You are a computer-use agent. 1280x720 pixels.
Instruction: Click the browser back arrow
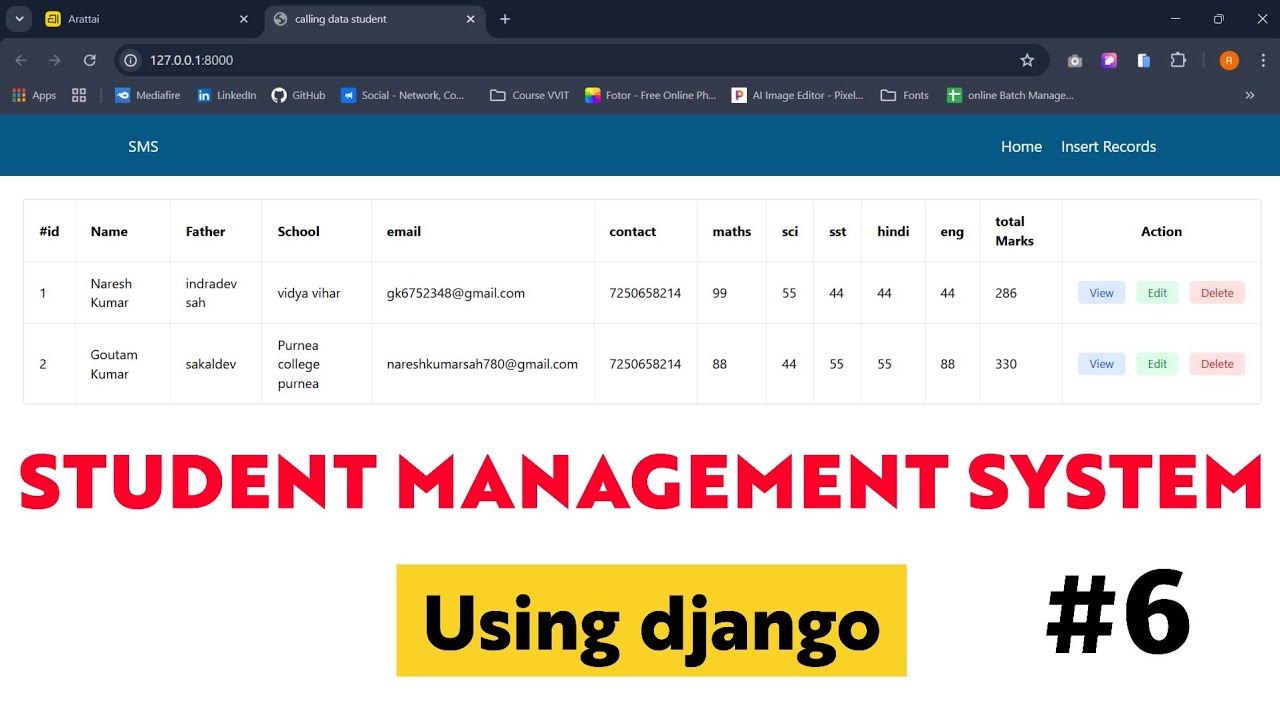(21, 60)
